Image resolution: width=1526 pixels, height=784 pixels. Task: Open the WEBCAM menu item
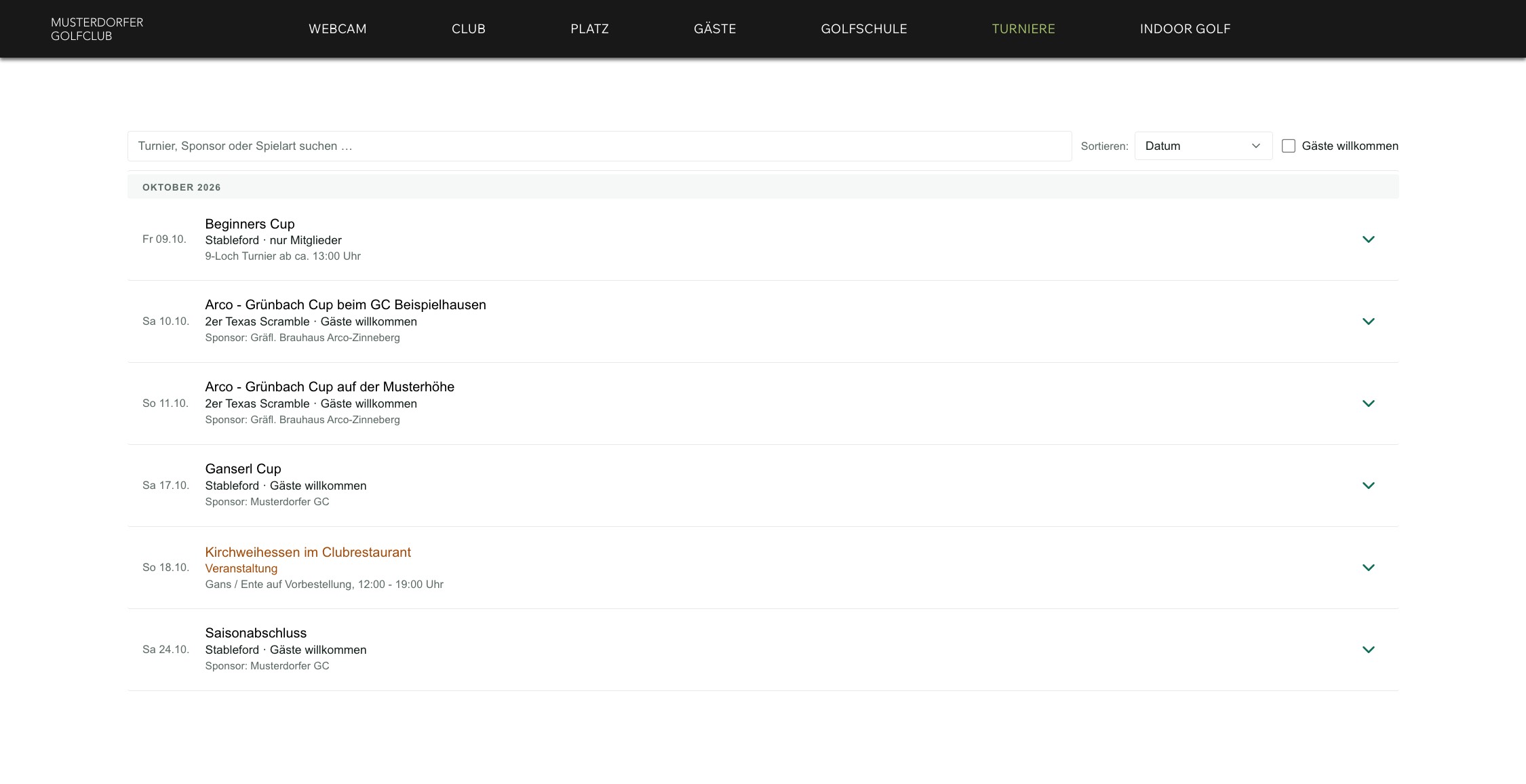tap(338, 28)
